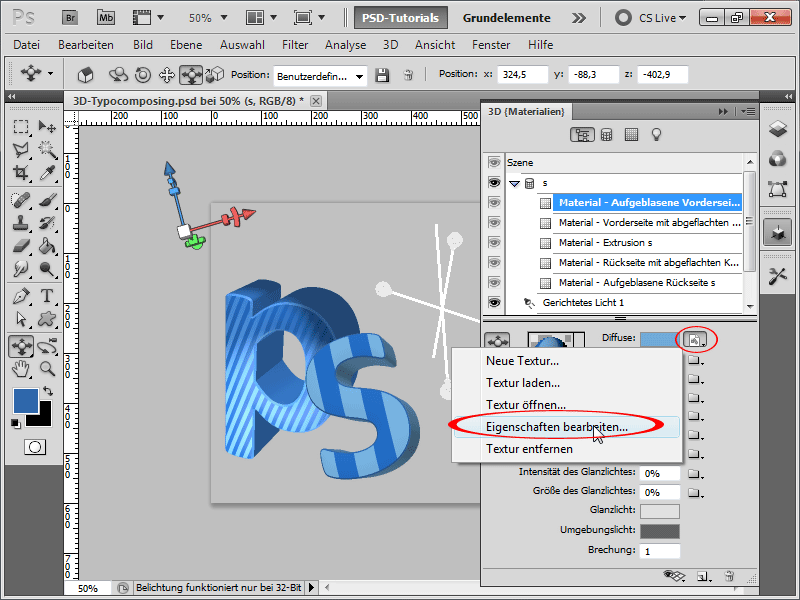The height and width of the screenshot is (600, 800).
Task: Filter 3D panel by meshes
Action: 606,135
